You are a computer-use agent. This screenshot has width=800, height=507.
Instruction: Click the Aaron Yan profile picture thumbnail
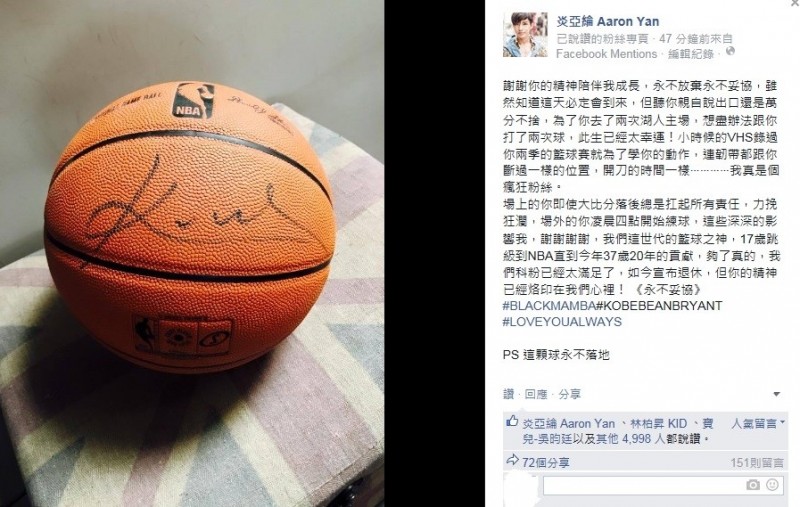pos(526,35)
